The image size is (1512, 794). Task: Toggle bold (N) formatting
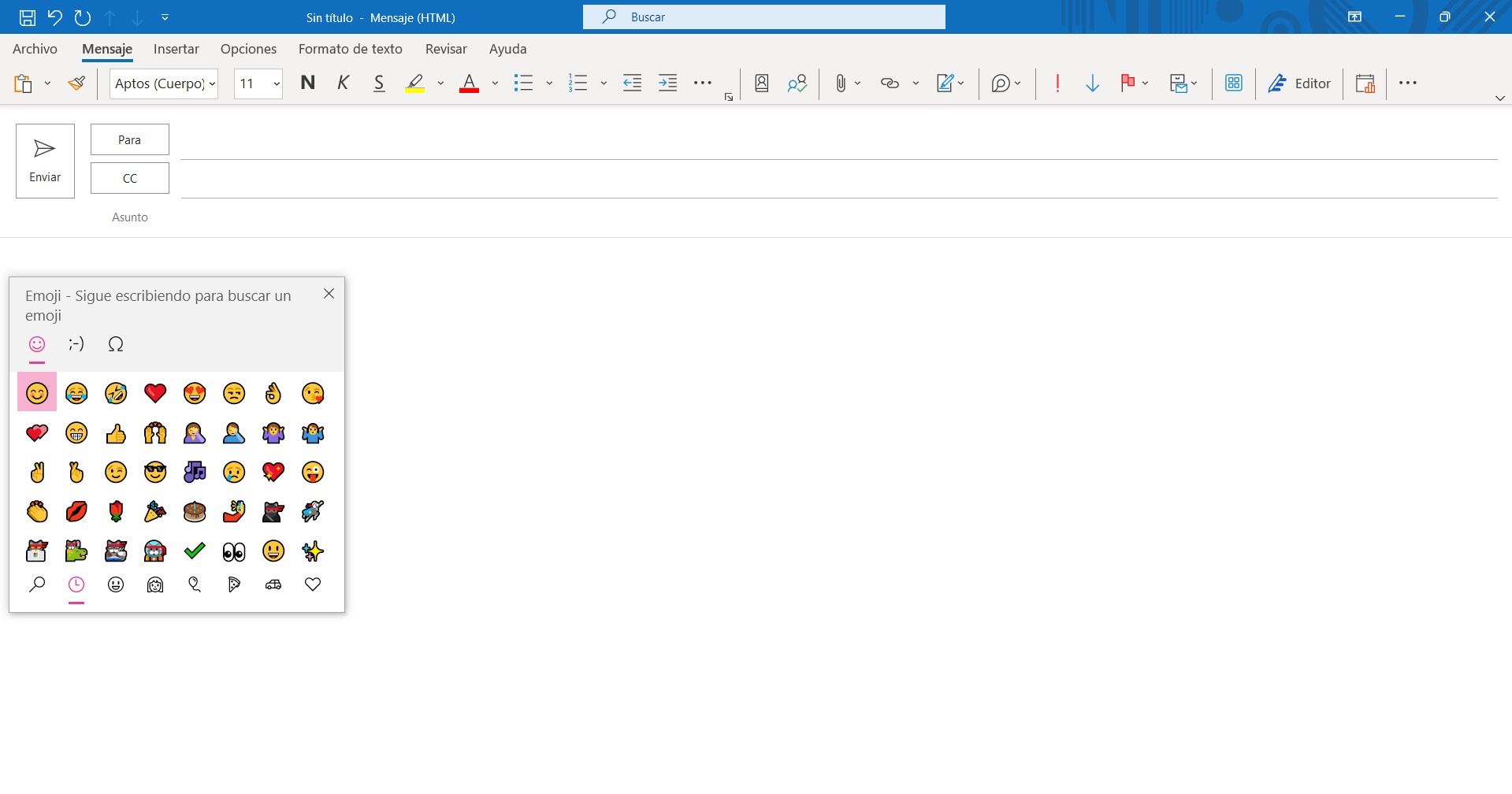[307, 83]
